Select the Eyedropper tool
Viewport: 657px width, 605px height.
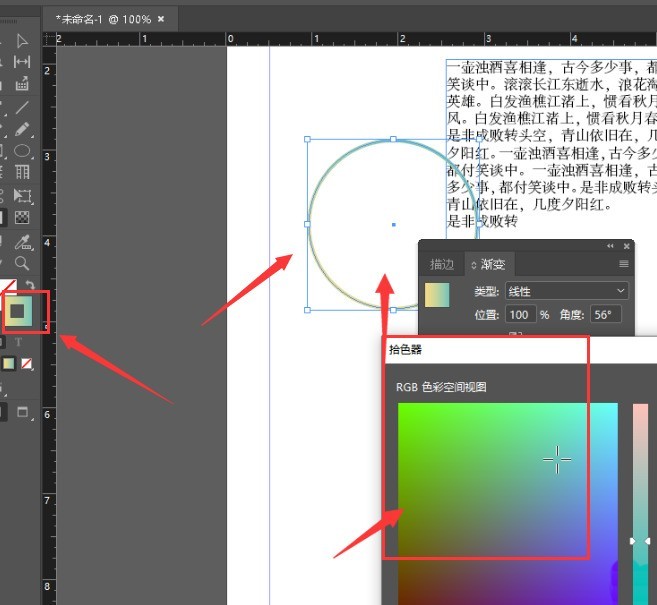[22, 242]
